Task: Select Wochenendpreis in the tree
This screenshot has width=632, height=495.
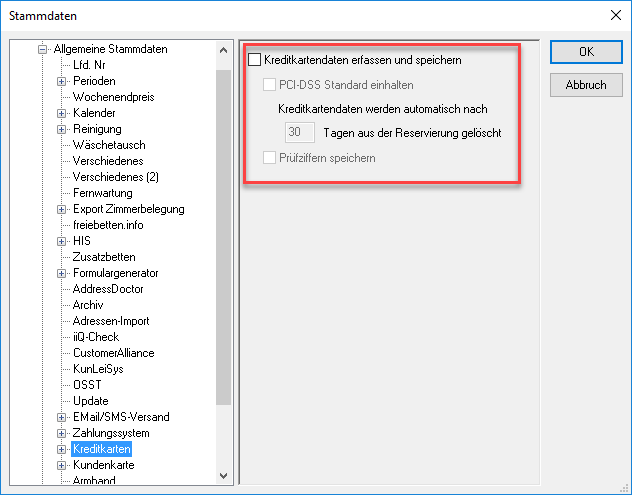Action: (x=113, y=97)
